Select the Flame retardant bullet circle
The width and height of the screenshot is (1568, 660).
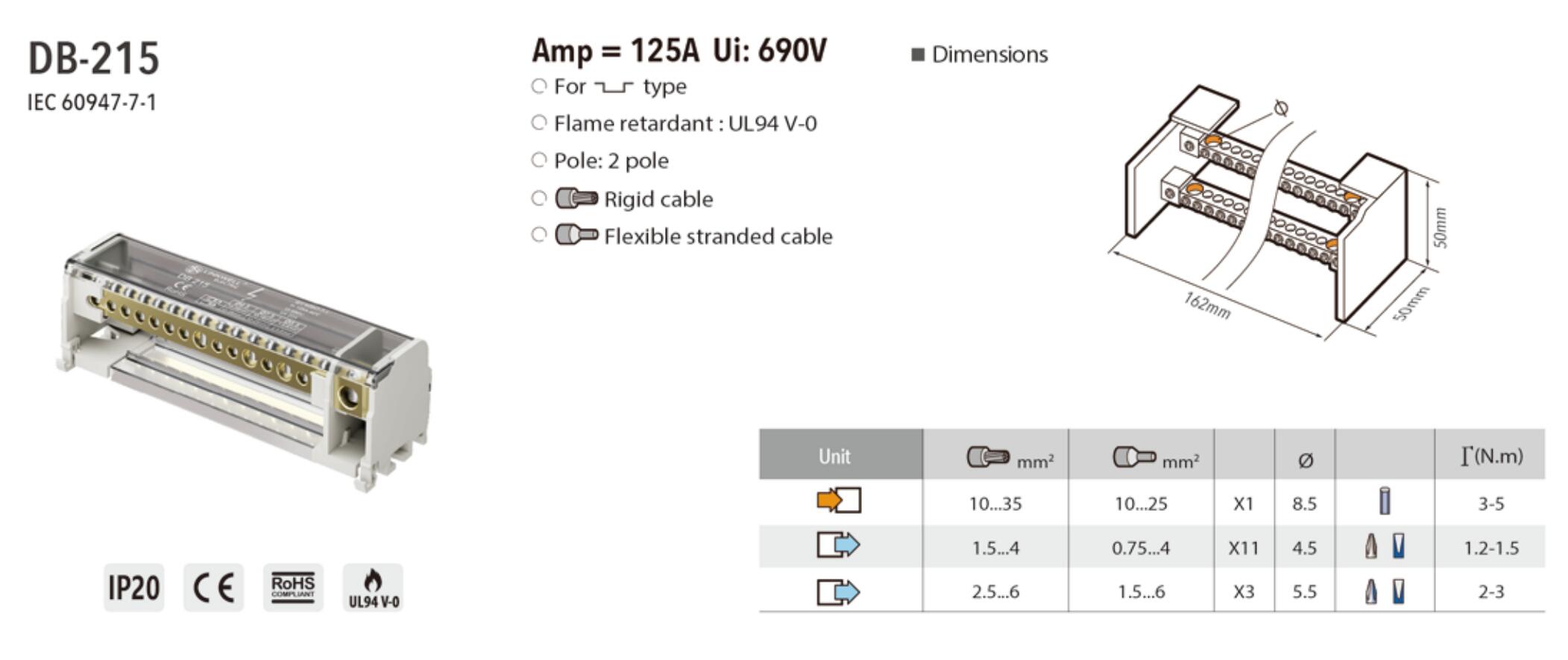click(539, 122)
